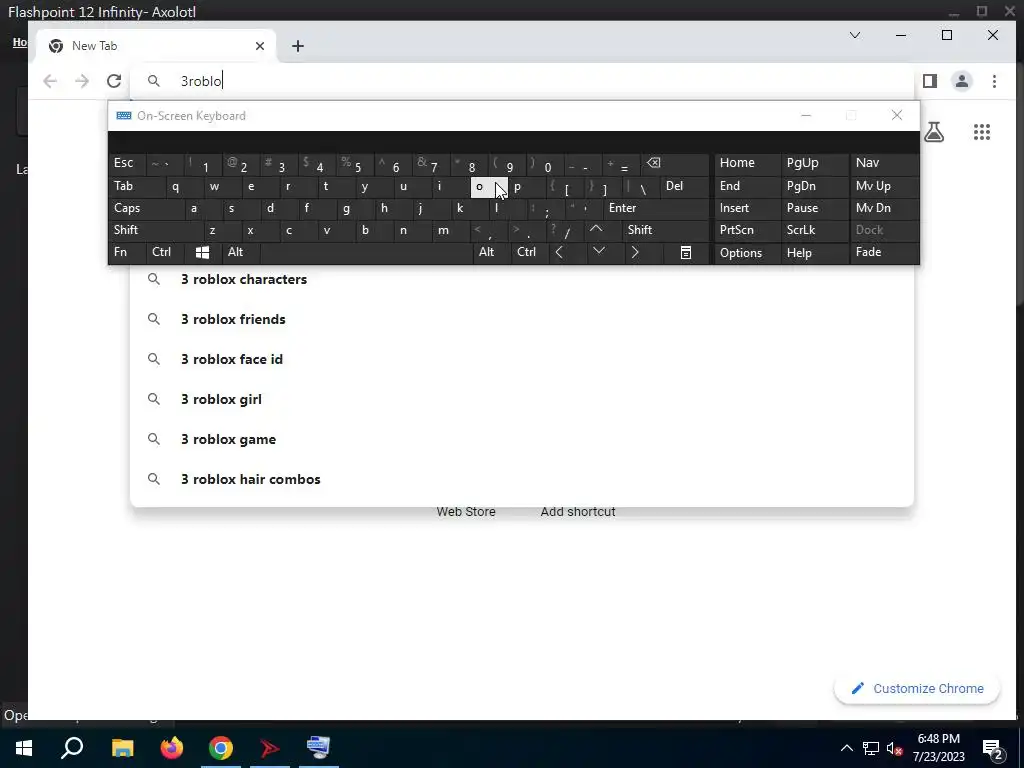
Task: Click the PrtScn key on keyboard
Action: [746, 230]
